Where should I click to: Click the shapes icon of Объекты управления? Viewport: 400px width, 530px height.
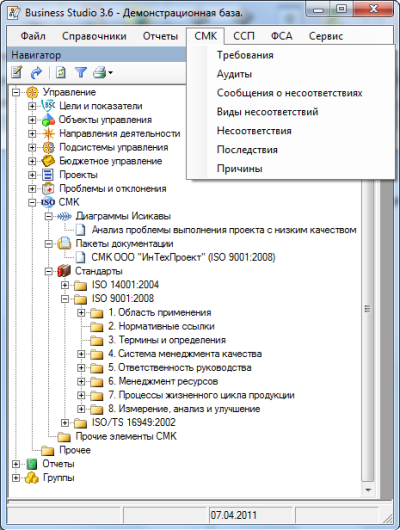48,120
